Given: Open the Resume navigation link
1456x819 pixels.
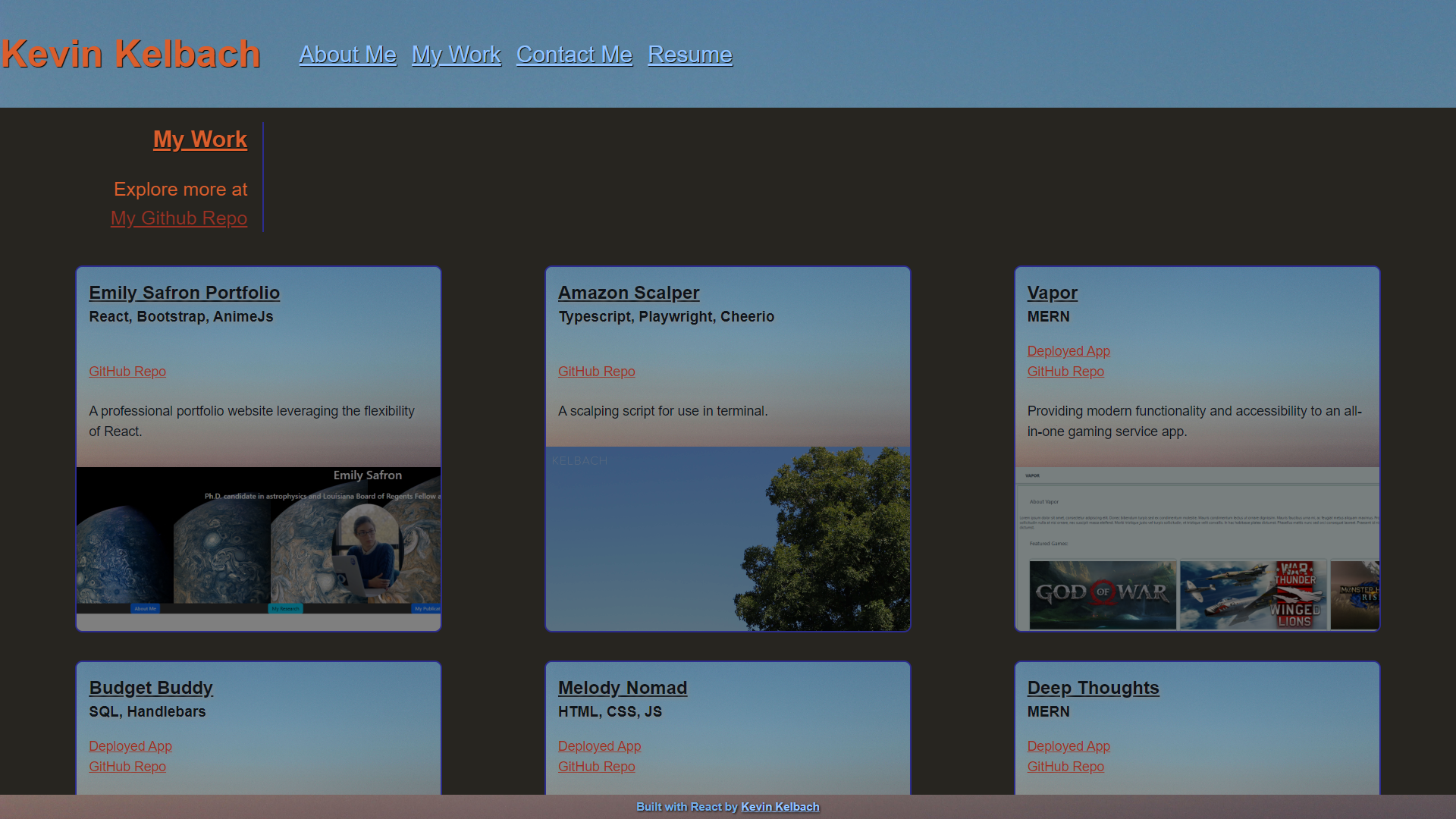Looking at the screenshot, I should click(x=689, y=55).
